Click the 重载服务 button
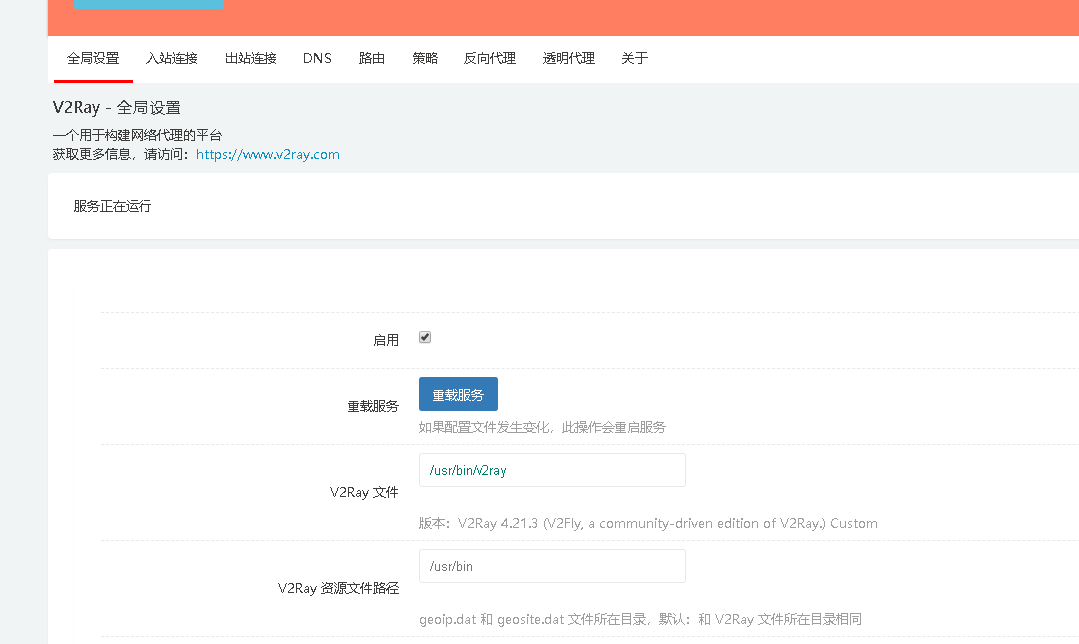This screenshot has height=644, width=1079. click(x=458, y=393)
